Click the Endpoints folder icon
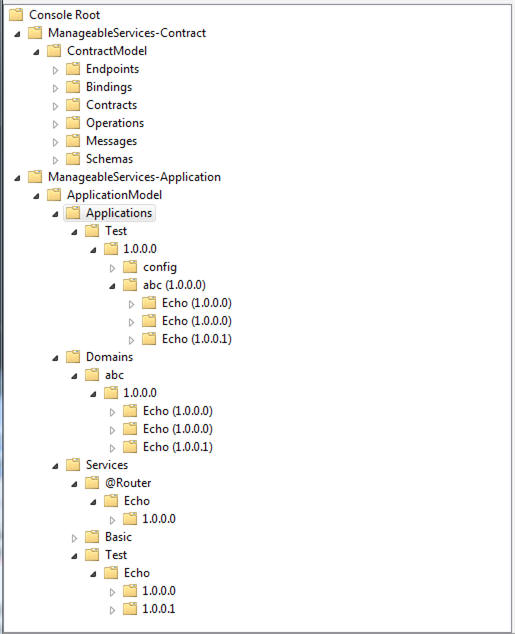This screenshot has width=515, height=634. [73, 69]
